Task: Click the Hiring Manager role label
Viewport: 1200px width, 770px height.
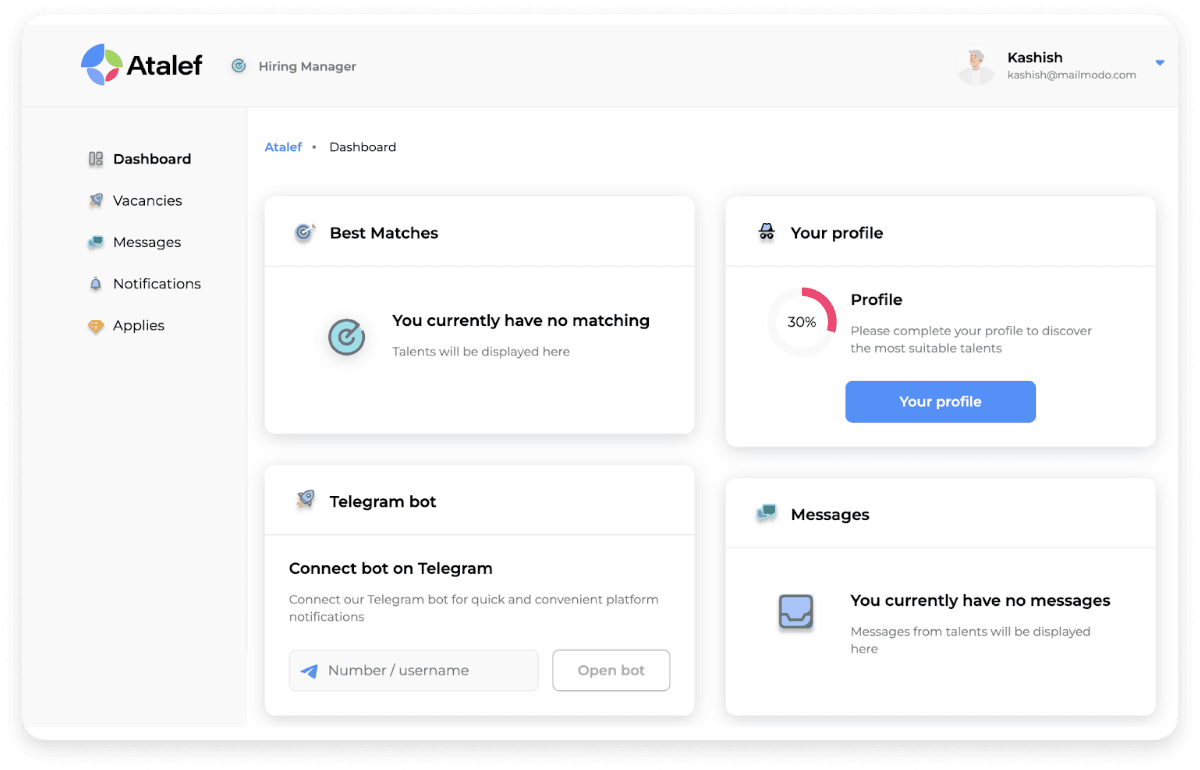Action: 307,66
